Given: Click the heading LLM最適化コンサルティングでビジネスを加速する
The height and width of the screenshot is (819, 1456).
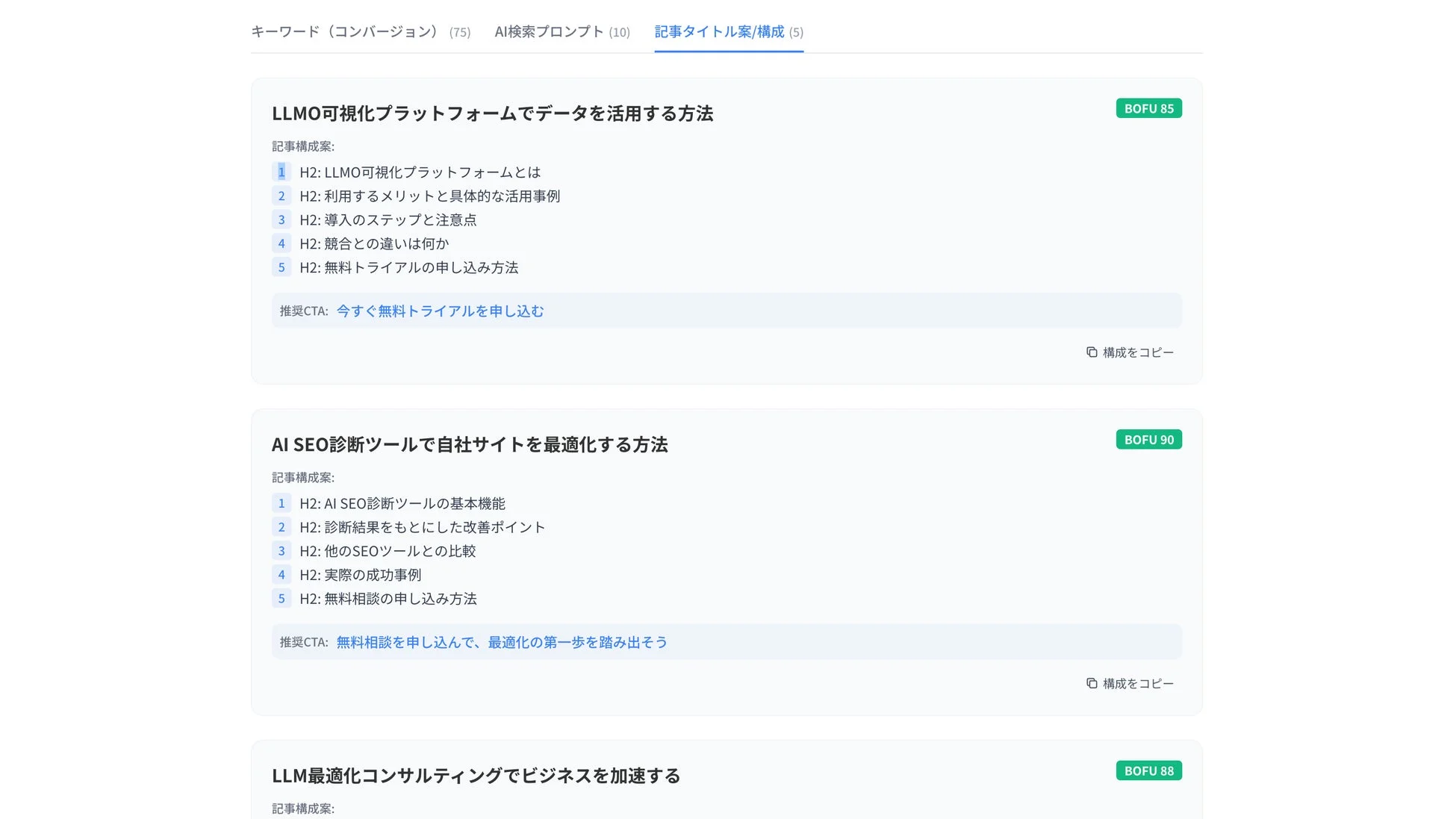Looking at the screenshot, I should 476,776.
